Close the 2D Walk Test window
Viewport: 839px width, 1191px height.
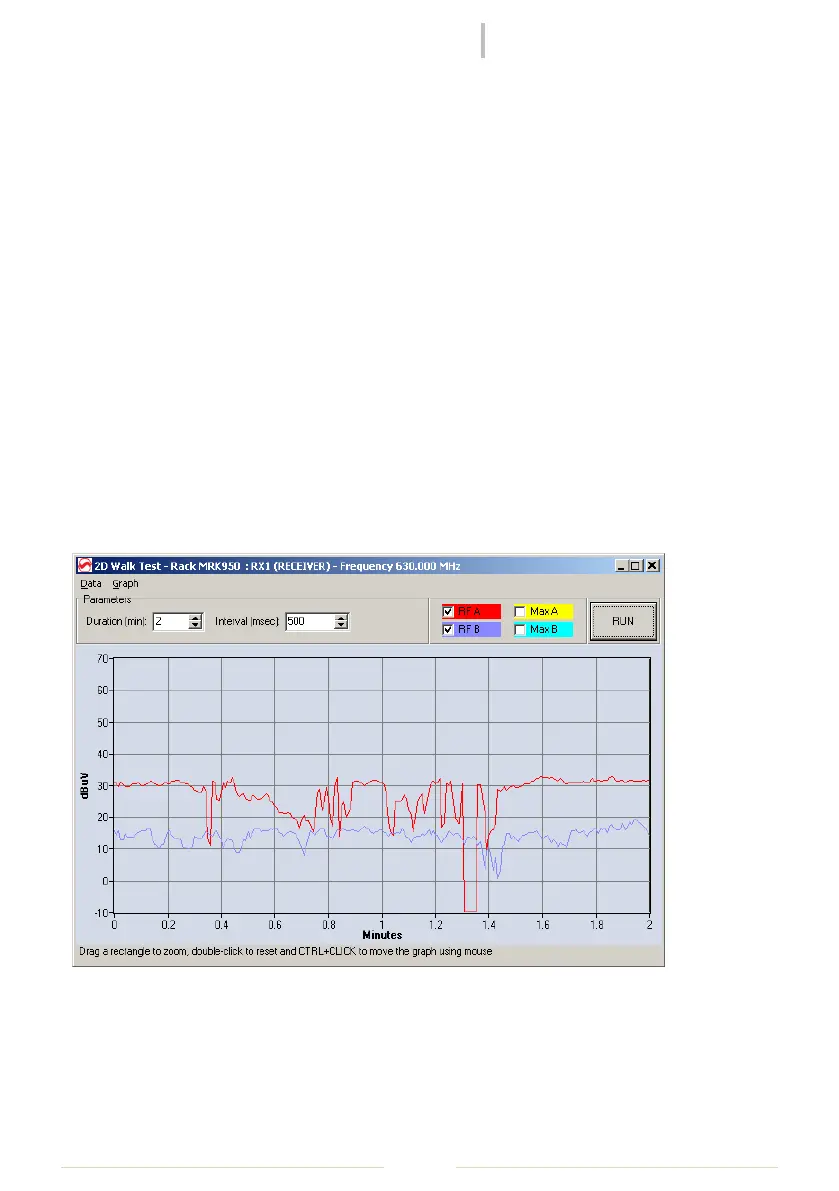tap(652, 566)
